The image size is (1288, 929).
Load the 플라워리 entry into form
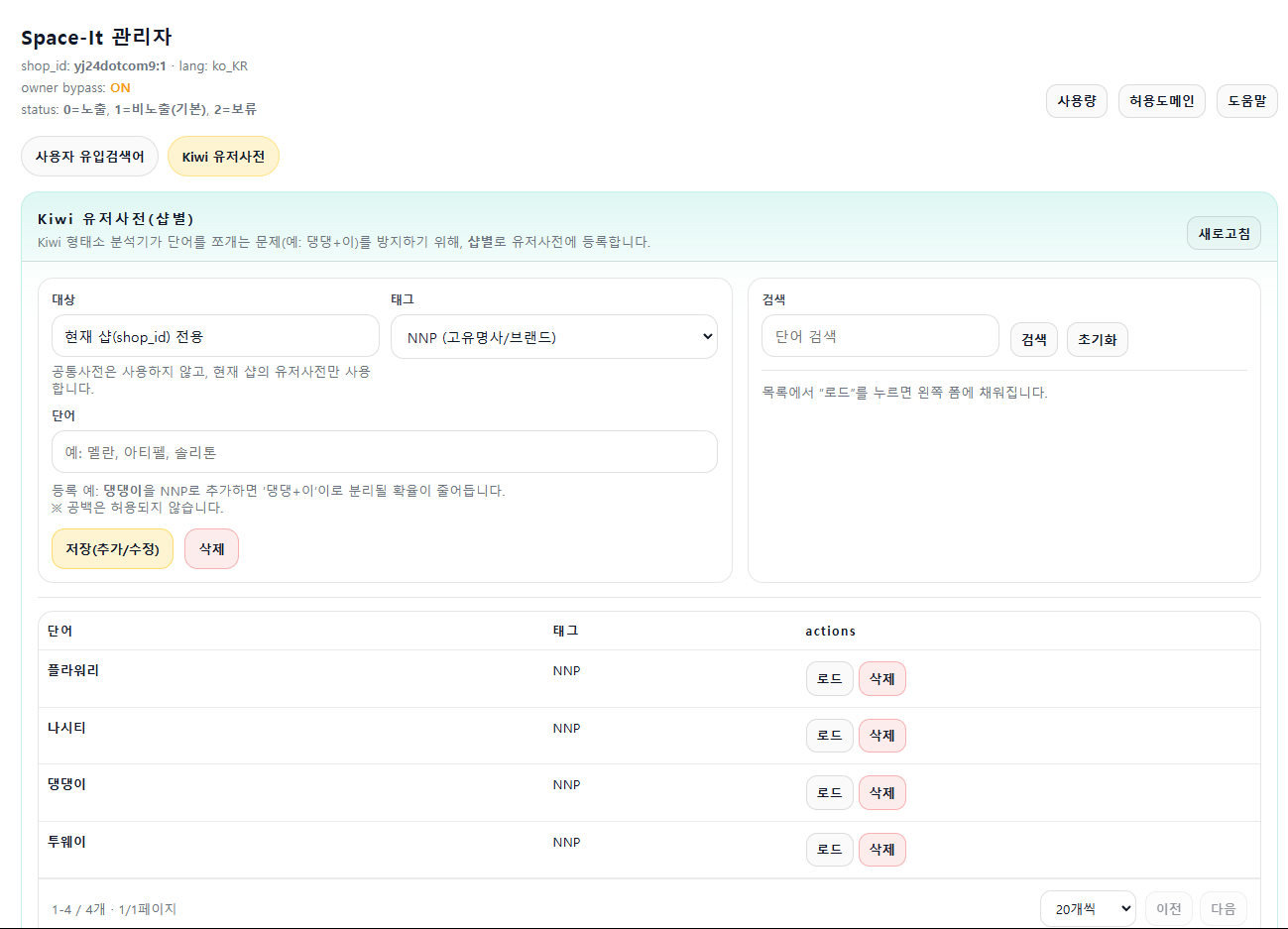pos(829,679)
